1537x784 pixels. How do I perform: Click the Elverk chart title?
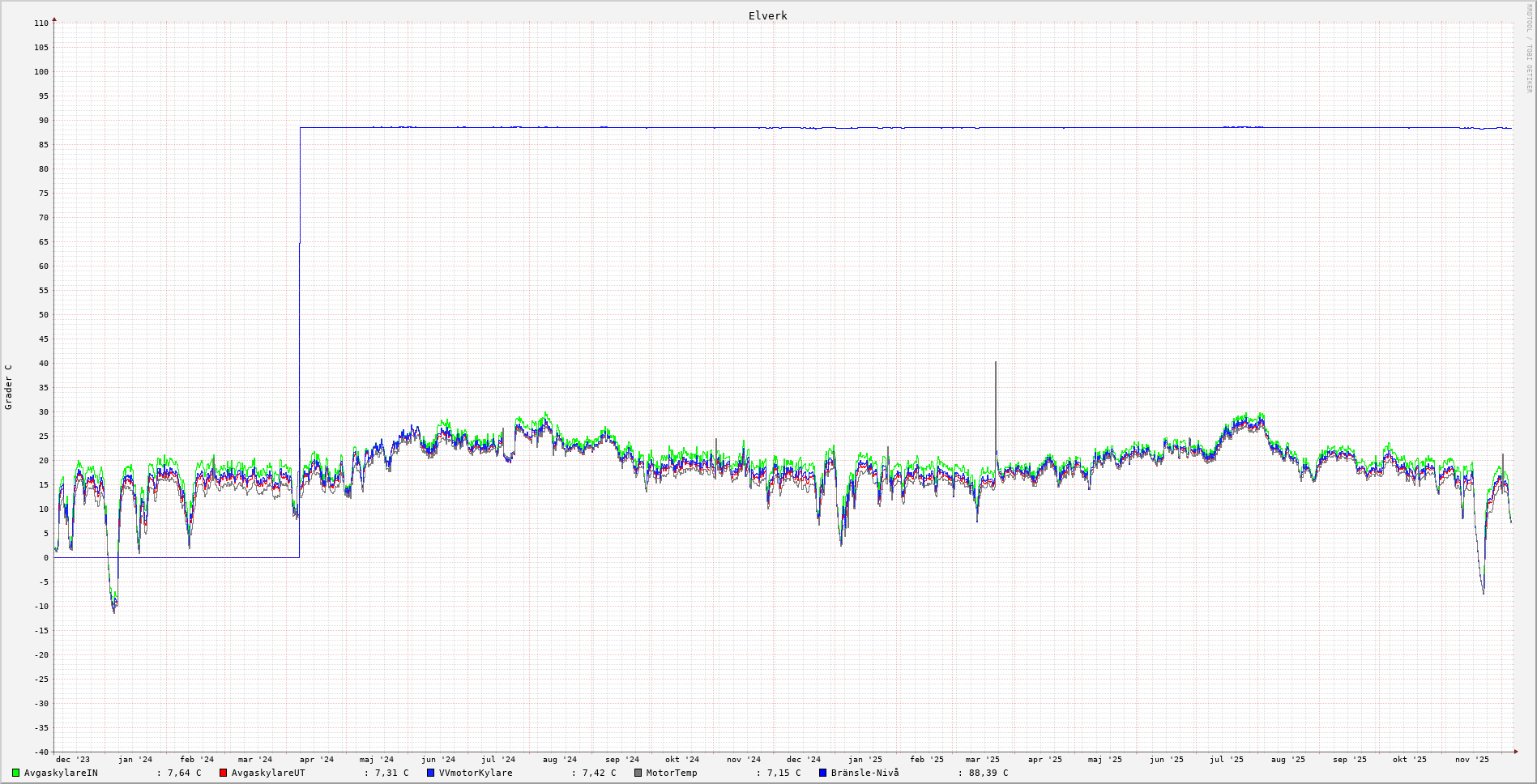click(x=767, y=15)
